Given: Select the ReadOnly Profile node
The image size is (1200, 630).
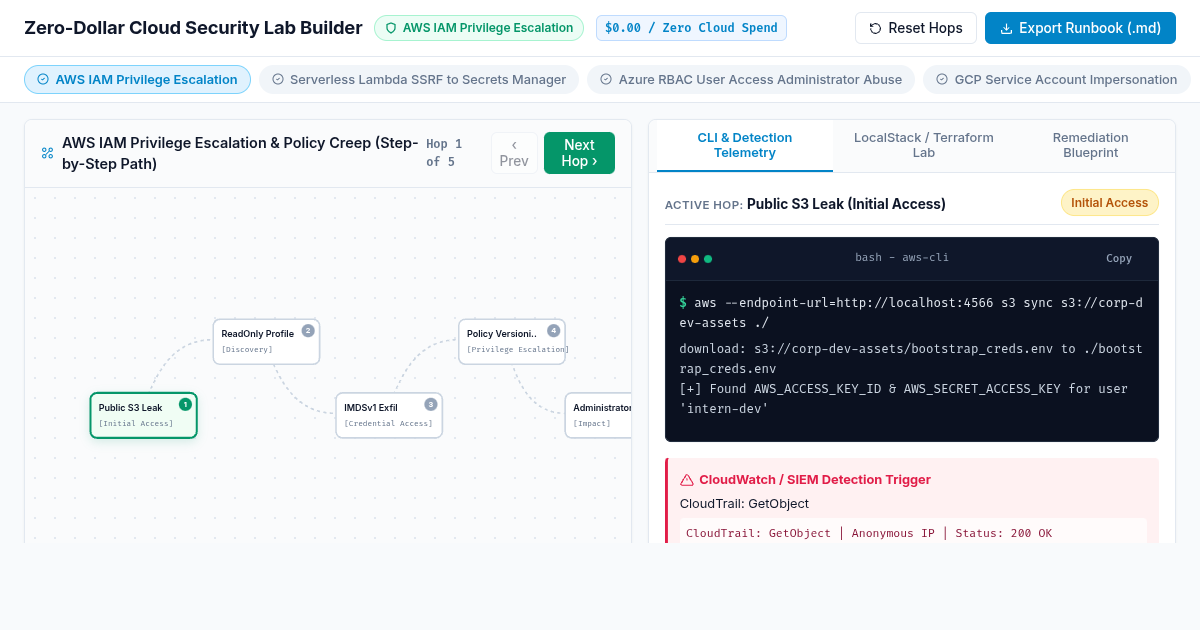Looking at the screenshot, I should [267, 341].
